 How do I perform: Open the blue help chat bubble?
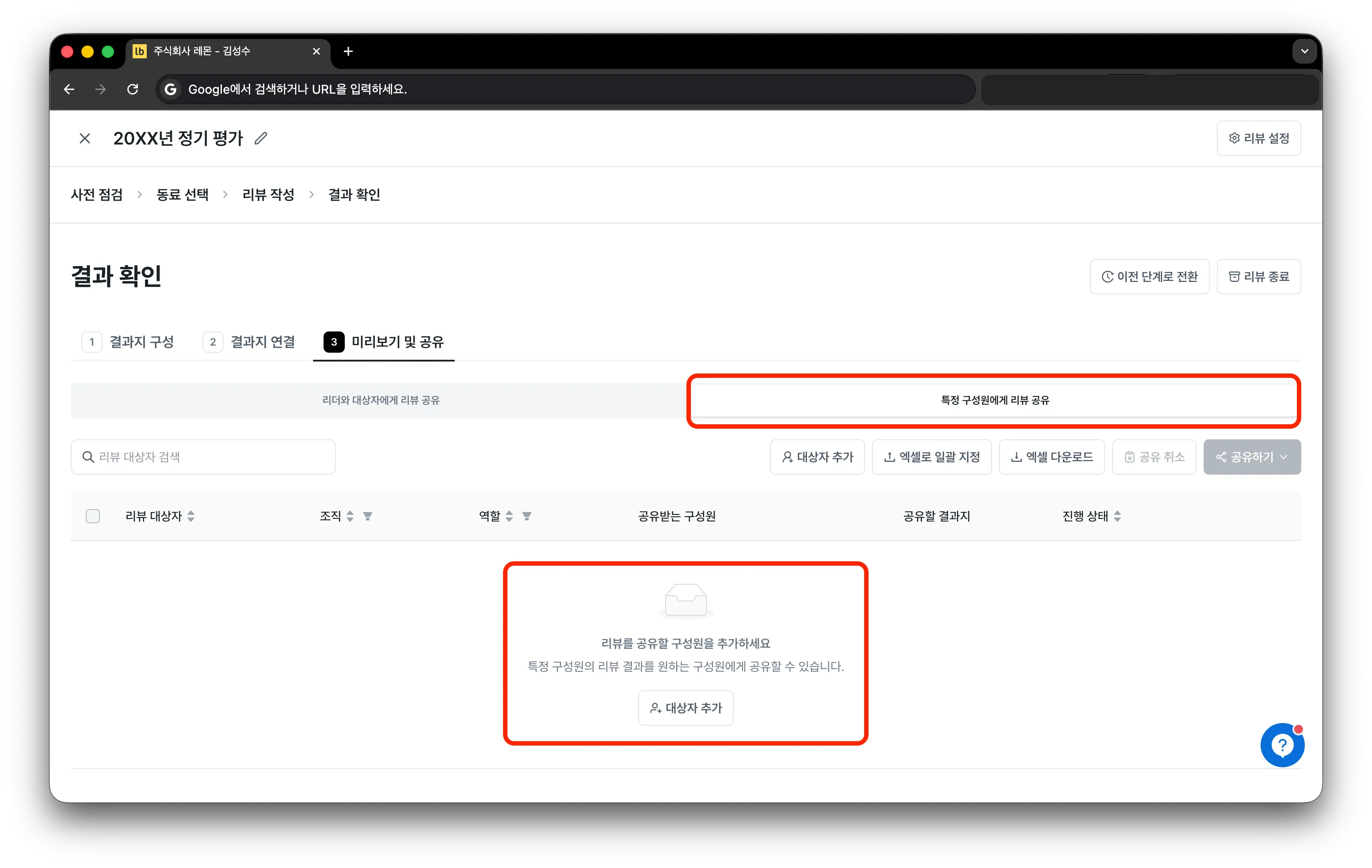(x=1282, y=745)
